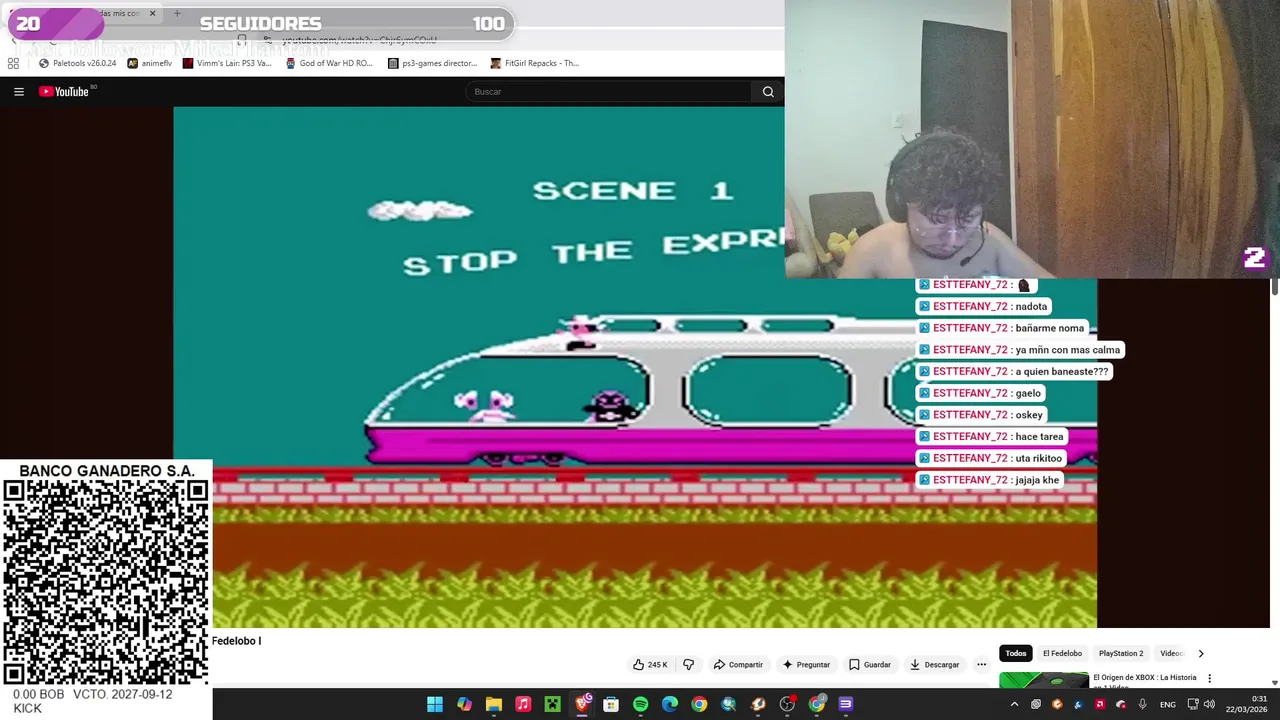Switch the ENG input language
This screenshot has width=1280, height=720.
click(1168, 705)
